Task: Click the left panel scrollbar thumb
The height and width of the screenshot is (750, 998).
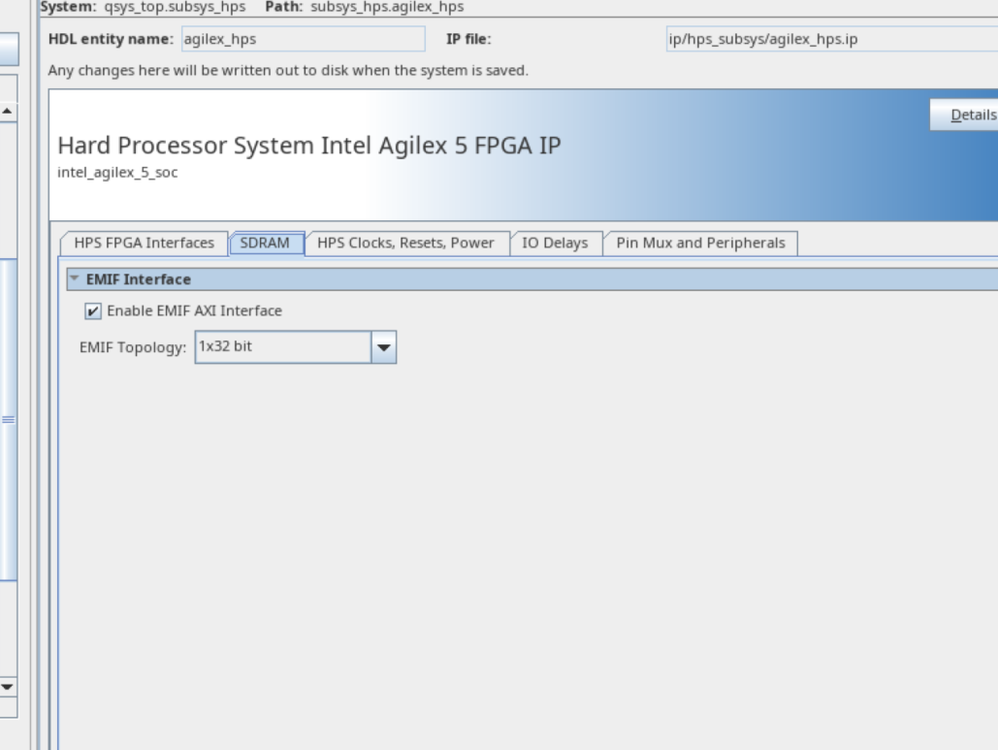Action: [x=8, y=420]
